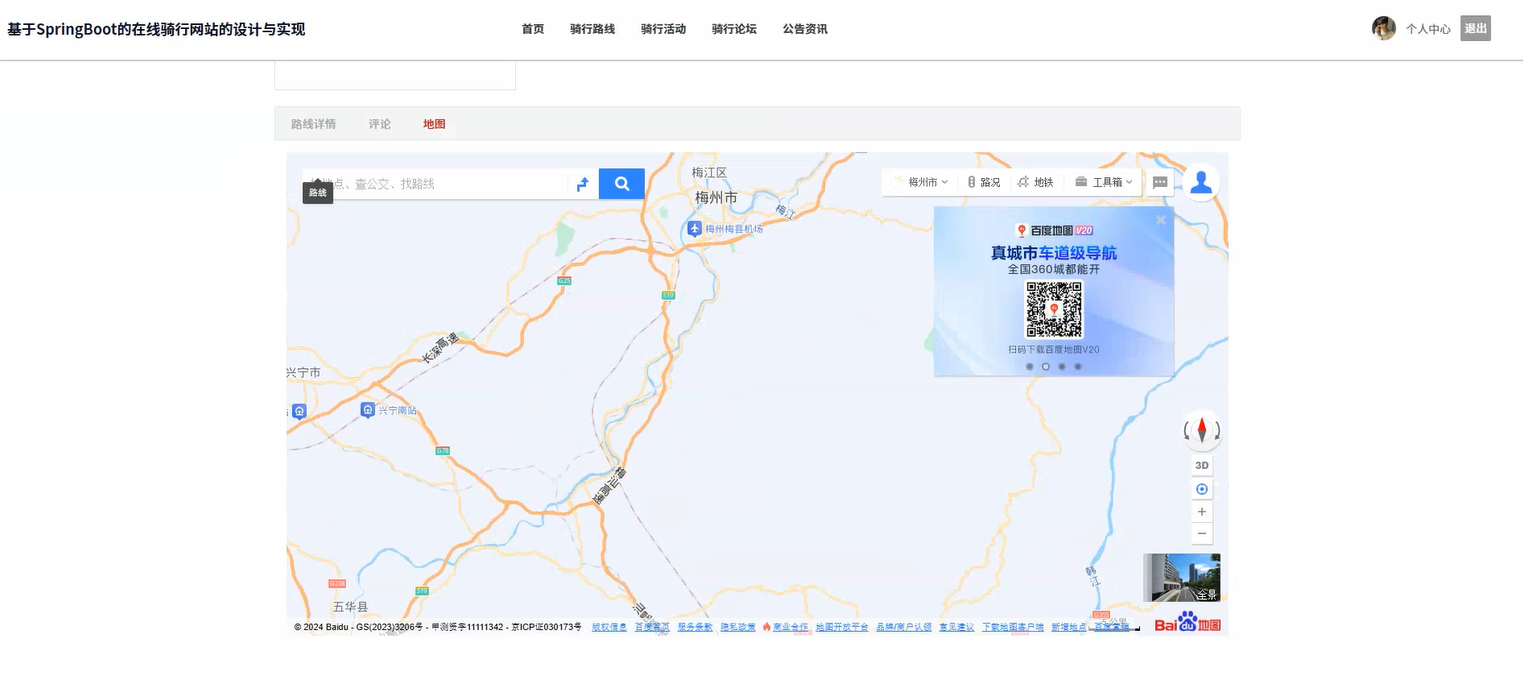Click the blue user avatar on the map
This screenshot has width=1523, height=694.
(x=1201, y=181)
